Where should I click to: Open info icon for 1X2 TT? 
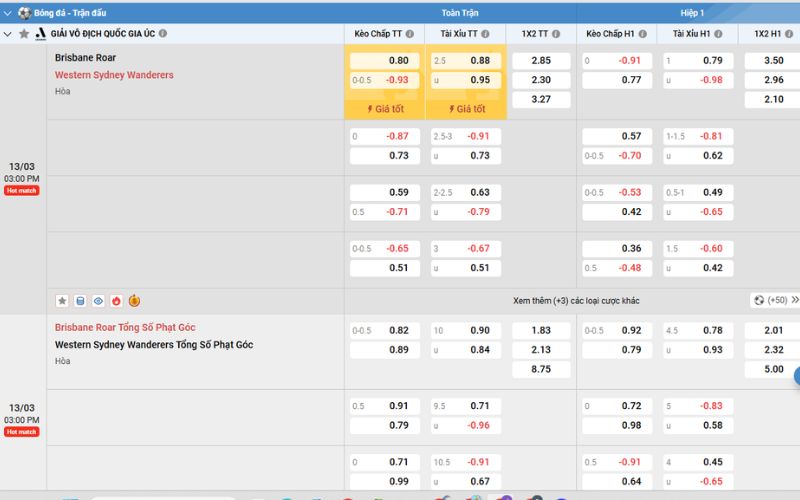click(x=556, y=34)
